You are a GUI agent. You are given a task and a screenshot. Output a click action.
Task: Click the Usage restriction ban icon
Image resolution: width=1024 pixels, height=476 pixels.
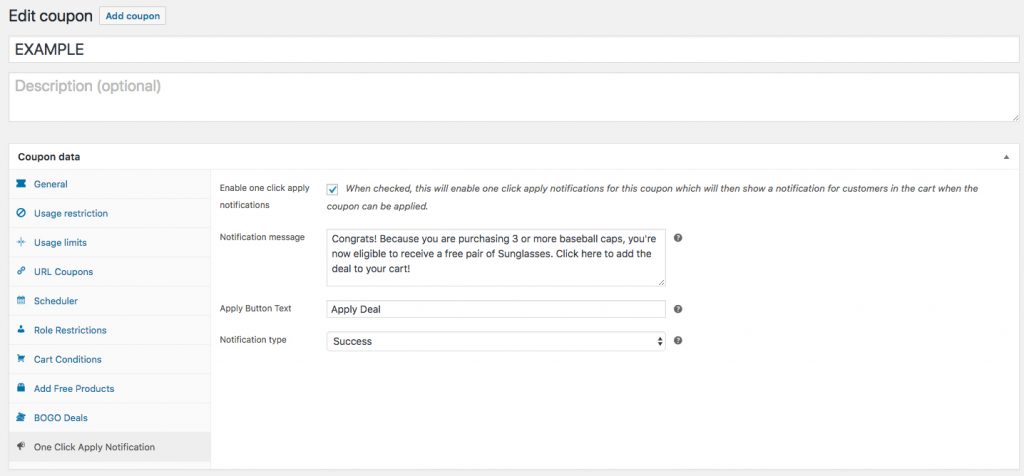pos(22,213)
